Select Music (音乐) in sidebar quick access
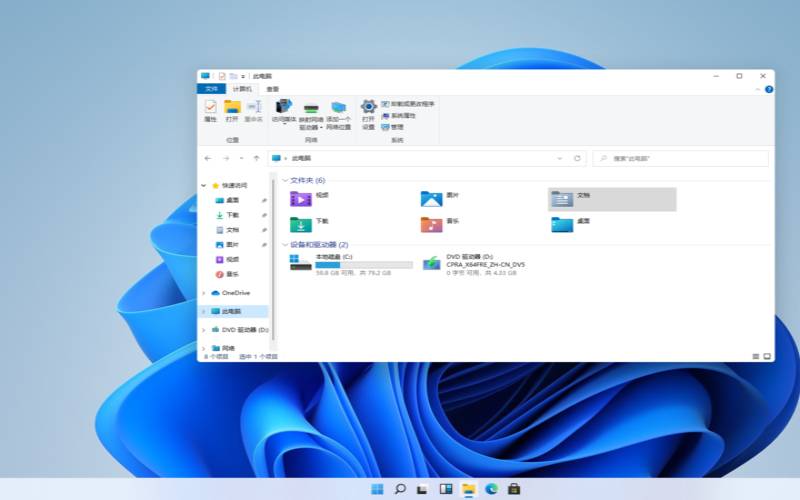Image resolution: width=800 pixels, height=500 pixels. (x=233, y=274)
